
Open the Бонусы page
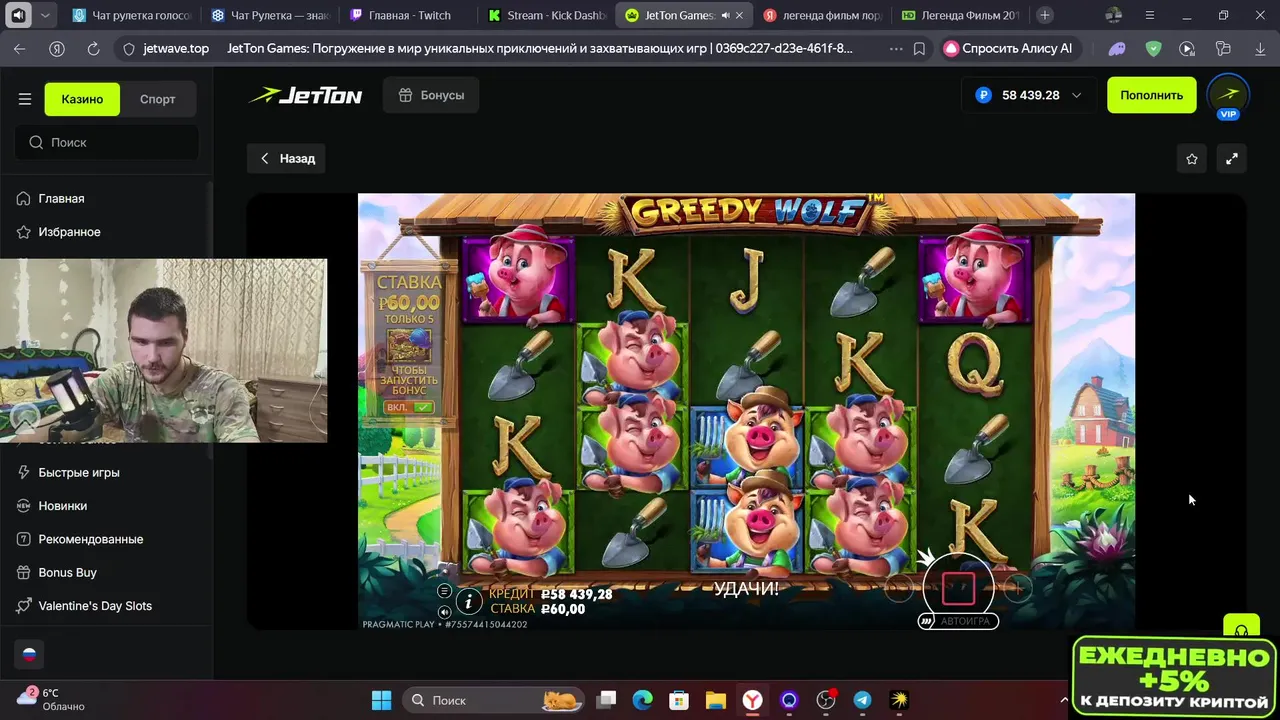(431, 95)
